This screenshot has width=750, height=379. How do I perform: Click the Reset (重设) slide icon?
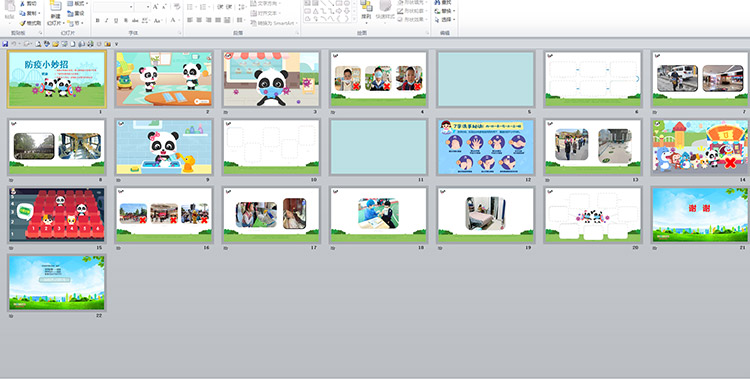point(70,13)
